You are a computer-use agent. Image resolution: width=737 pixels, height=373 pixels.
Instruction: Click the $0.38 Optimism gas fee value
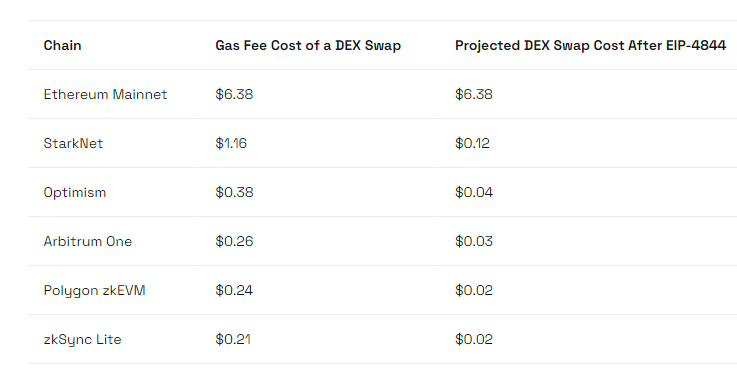pyautogui.click(x=234, y=193)
